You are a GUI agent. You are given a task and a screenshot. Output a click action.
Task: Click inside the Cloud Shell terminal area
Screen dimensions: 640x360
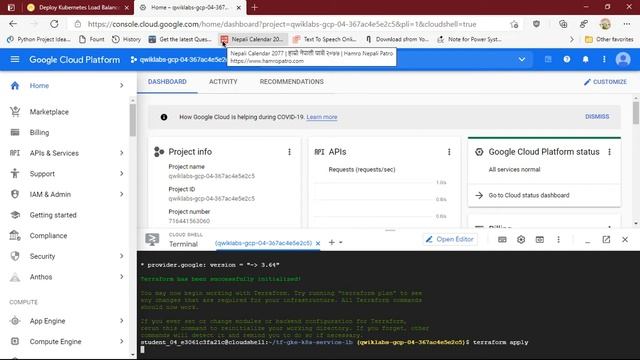388,305
